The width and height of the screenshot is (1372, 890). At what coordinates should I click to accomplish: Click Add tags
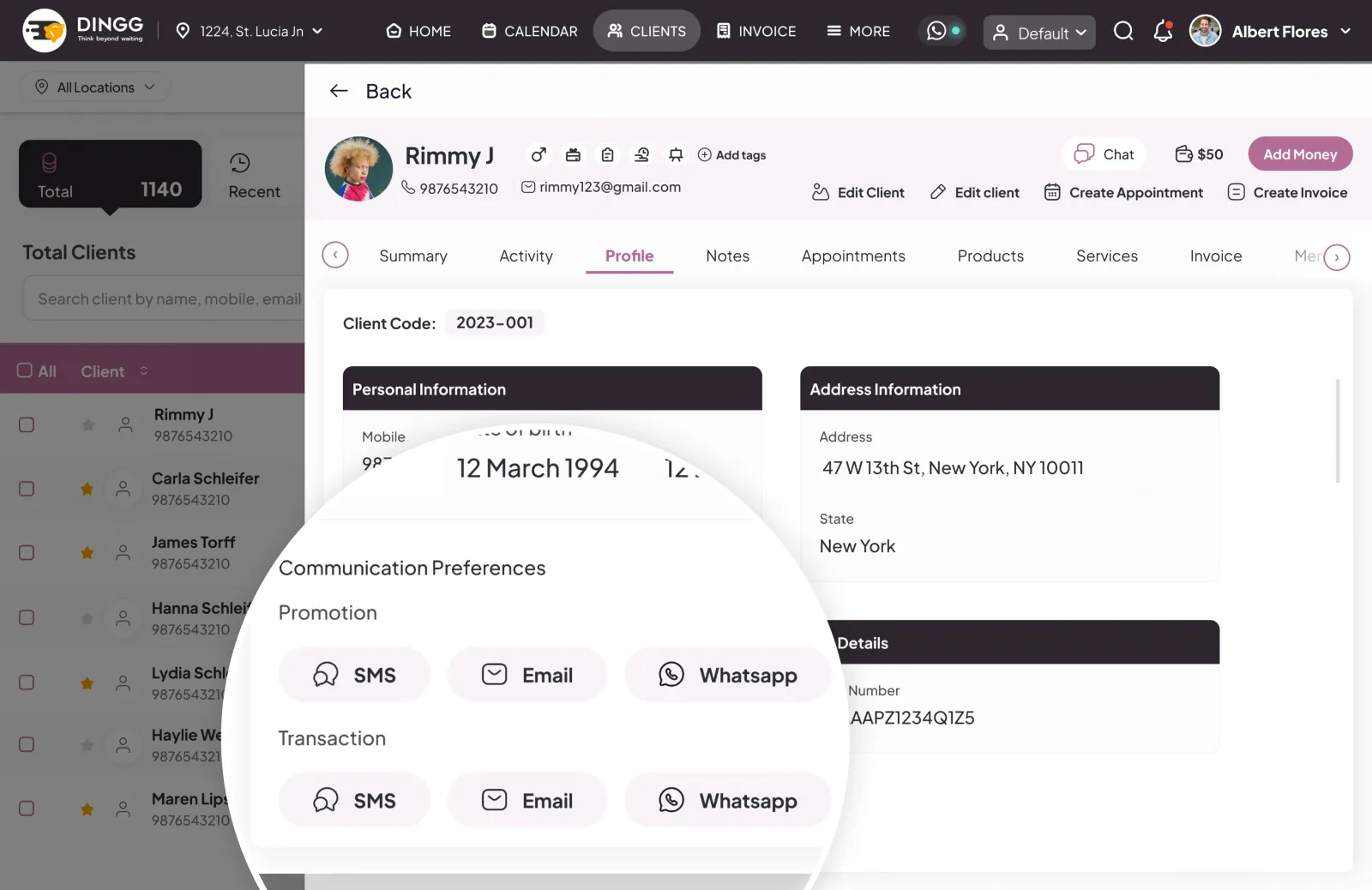point(731,155)
